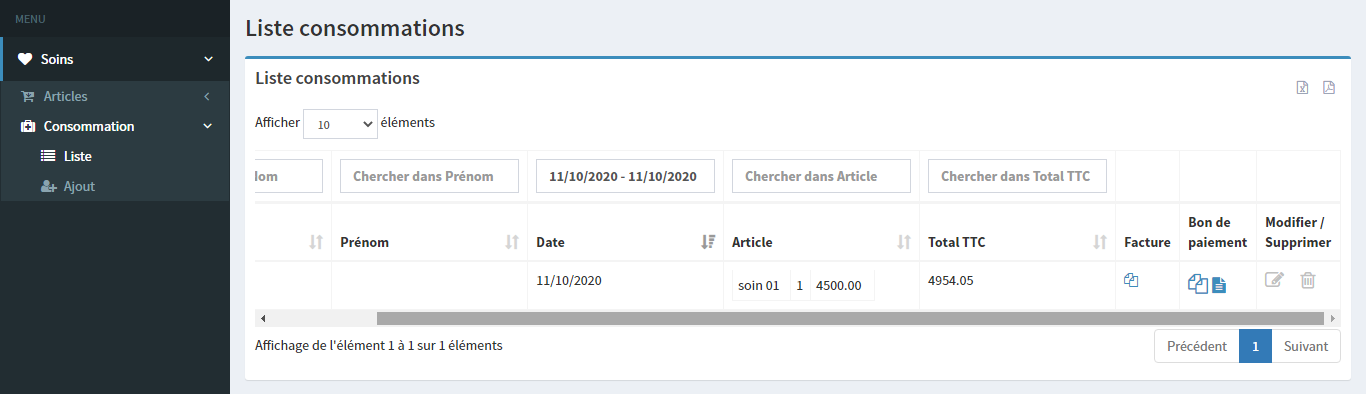The height and width of the screenshot is (394, 1366).
Task: Export the list to Excel
Action: [x=1302, y=87]
